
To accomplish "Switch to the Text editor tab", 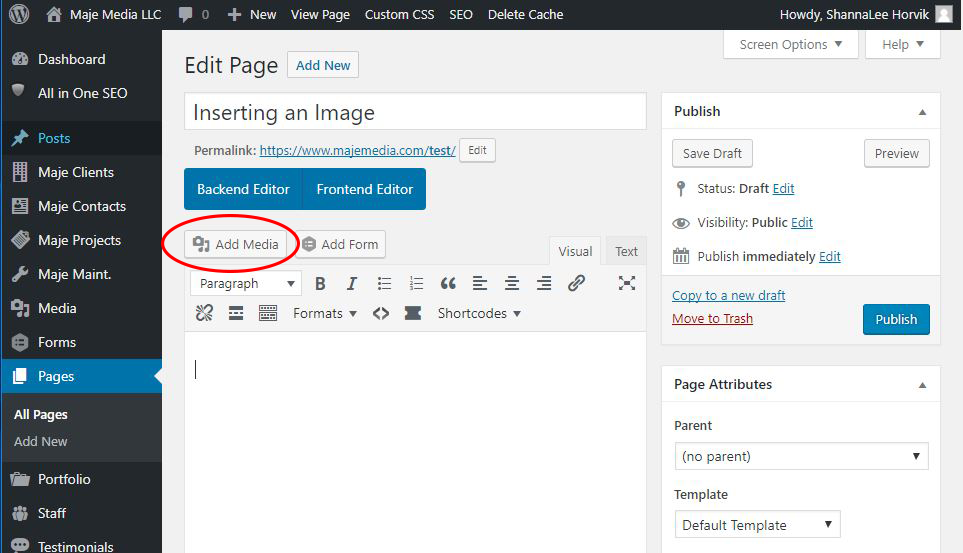I will pos(626,251).
